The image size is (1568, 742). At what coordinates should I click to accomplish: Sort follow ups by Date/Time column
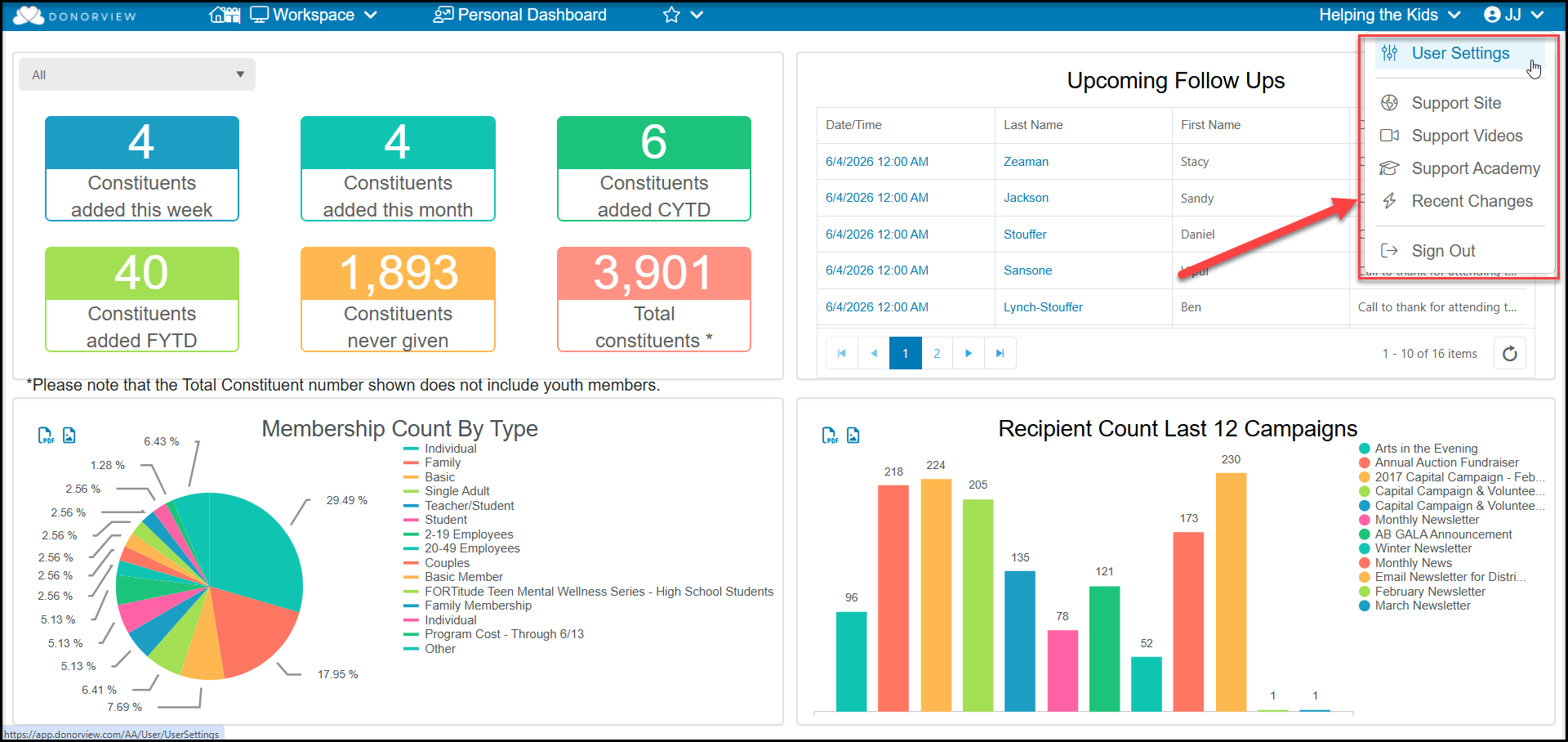pyautogui.click(x=853, y=125)
